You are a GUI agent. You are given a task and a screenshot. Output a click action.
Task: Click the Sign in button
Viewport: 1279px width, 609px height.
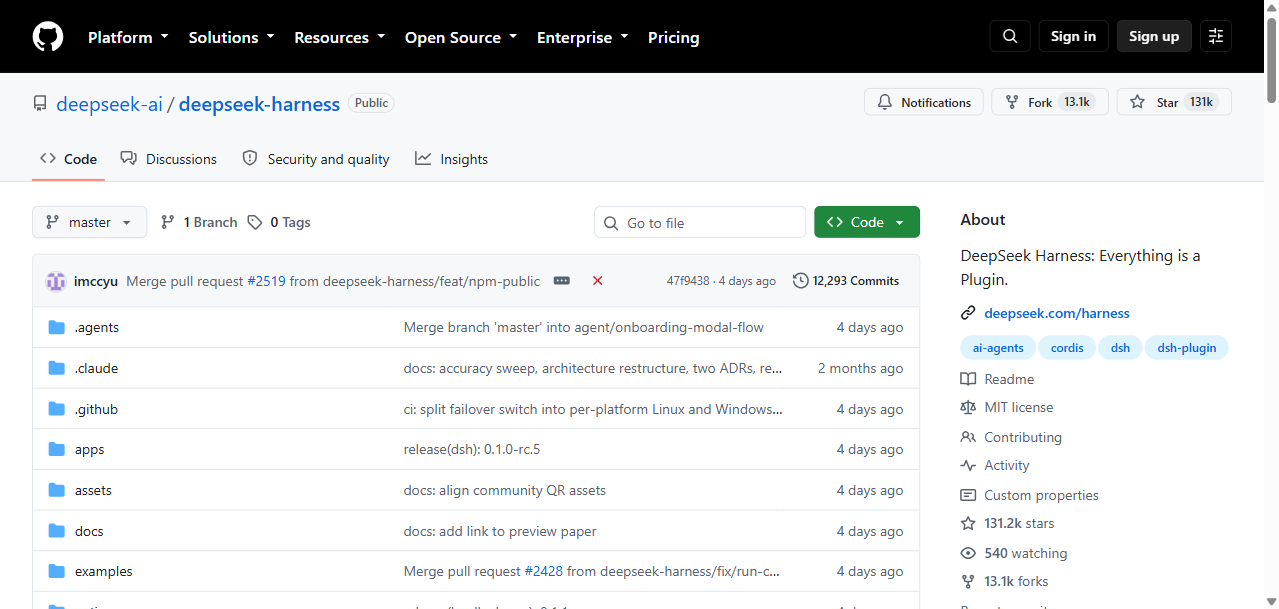(x=1073, y=36)
